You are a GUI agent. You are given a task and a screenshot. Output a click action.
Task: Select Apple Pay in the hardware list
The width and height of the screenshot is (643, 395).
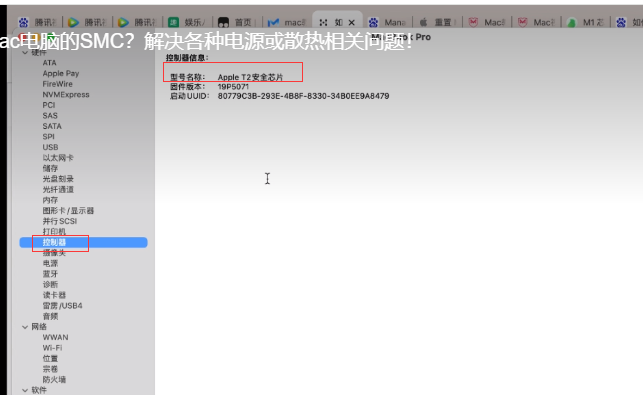(61, 73)
